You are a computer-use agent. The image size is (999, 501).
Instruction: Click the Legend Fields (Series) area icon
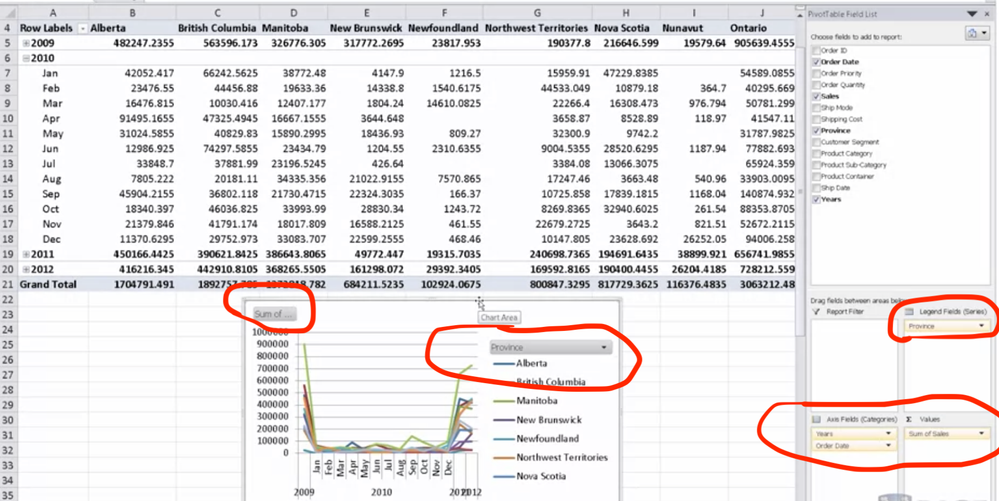(910, 312)
